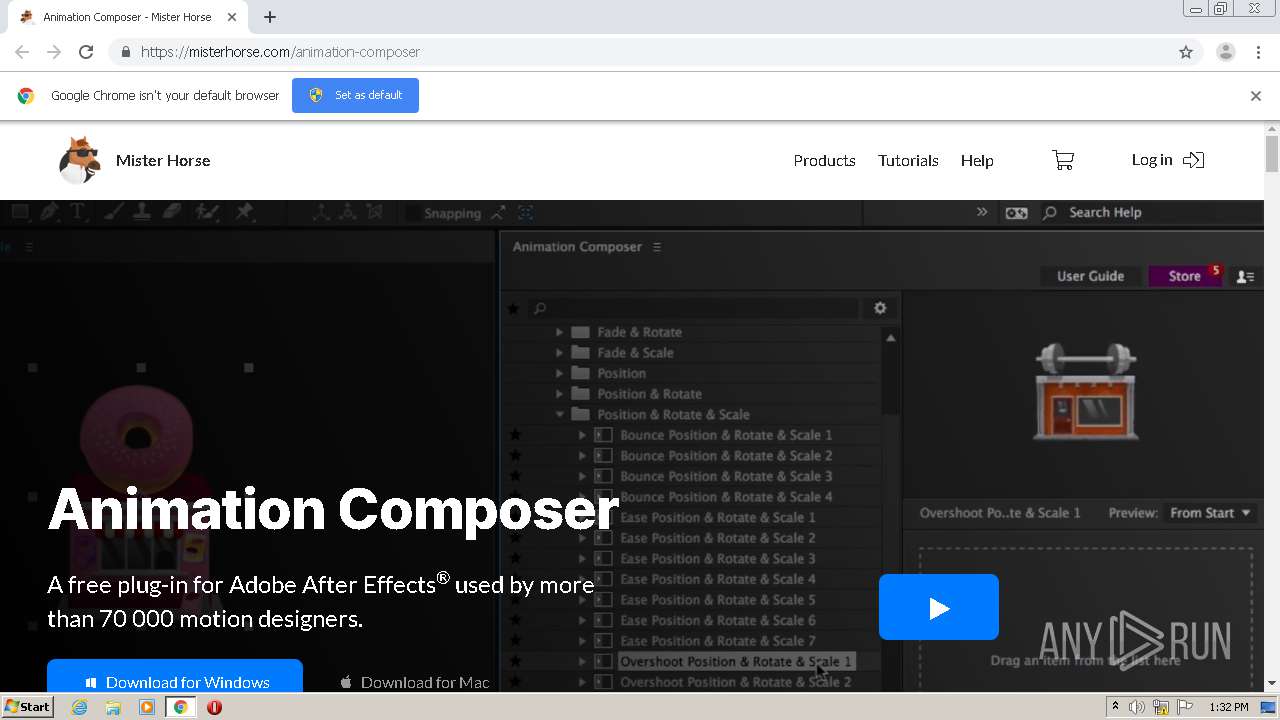Open File Explorer from taskbar
This screenshot has width=1280, height=720.
point(113,707)
